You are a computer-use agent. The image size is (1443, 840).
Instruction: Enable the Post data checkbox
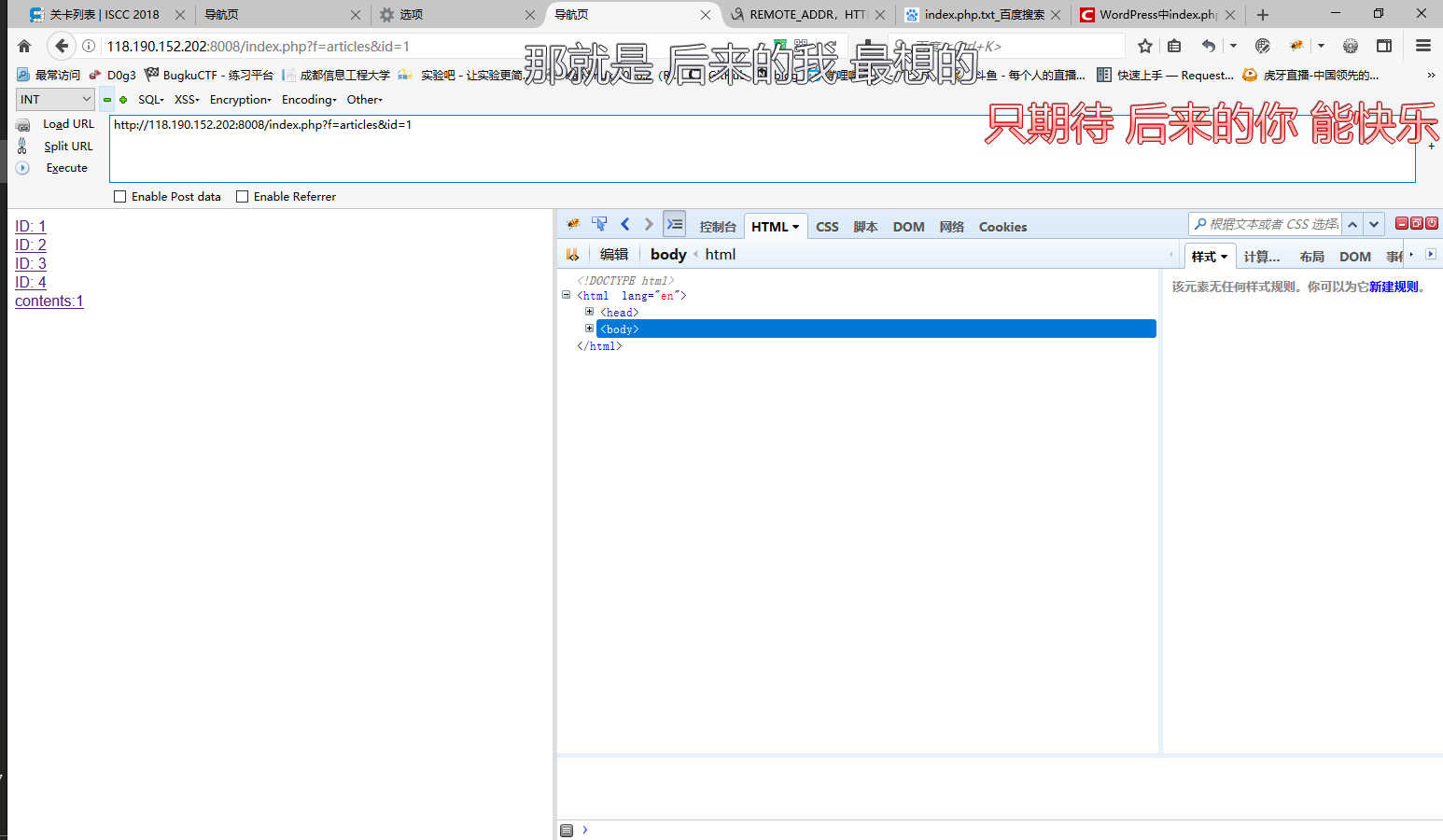point(119,196)
